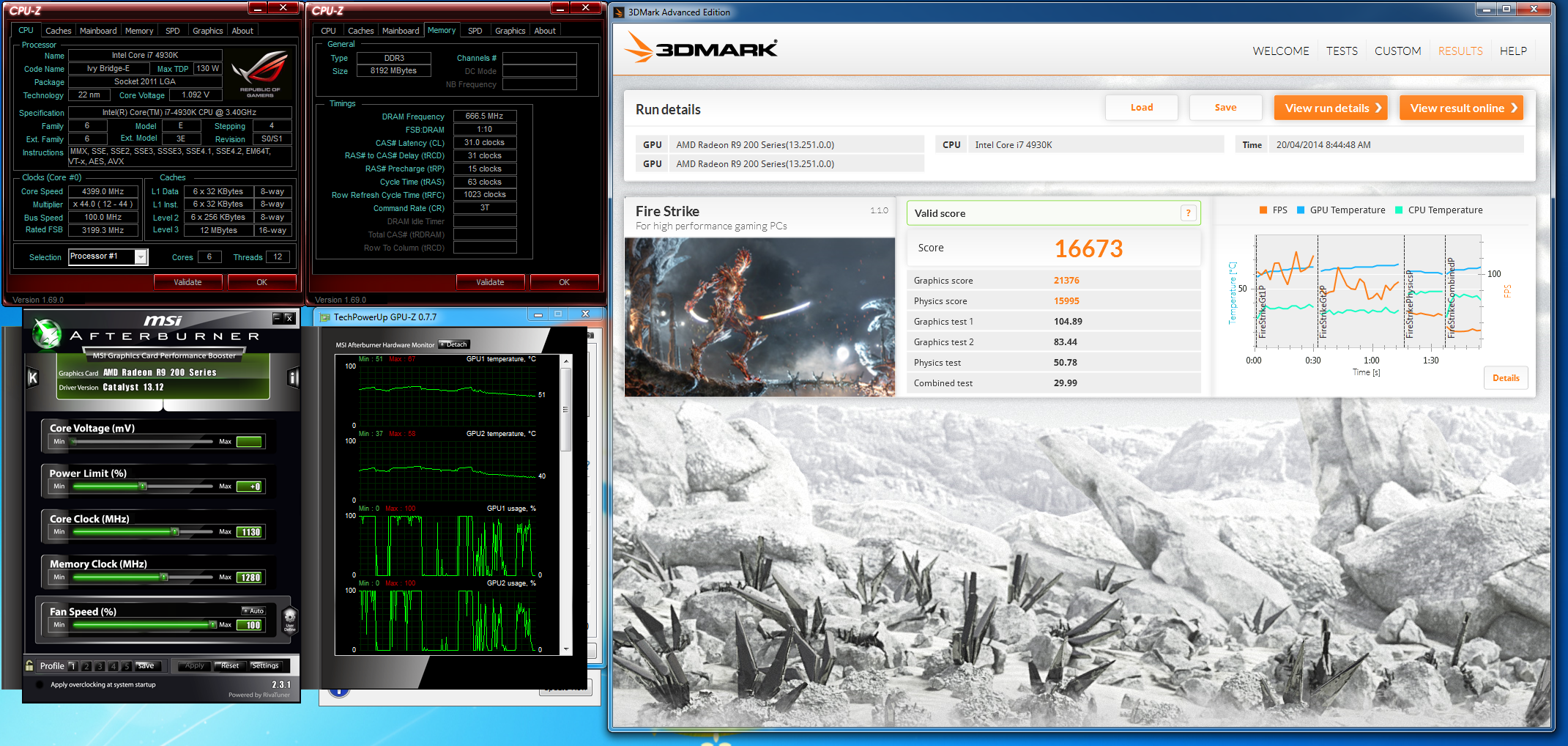Click the Afterburner Apply button
The width and height of the screenshot is (1568, 746).
click(x=195, y=666)
